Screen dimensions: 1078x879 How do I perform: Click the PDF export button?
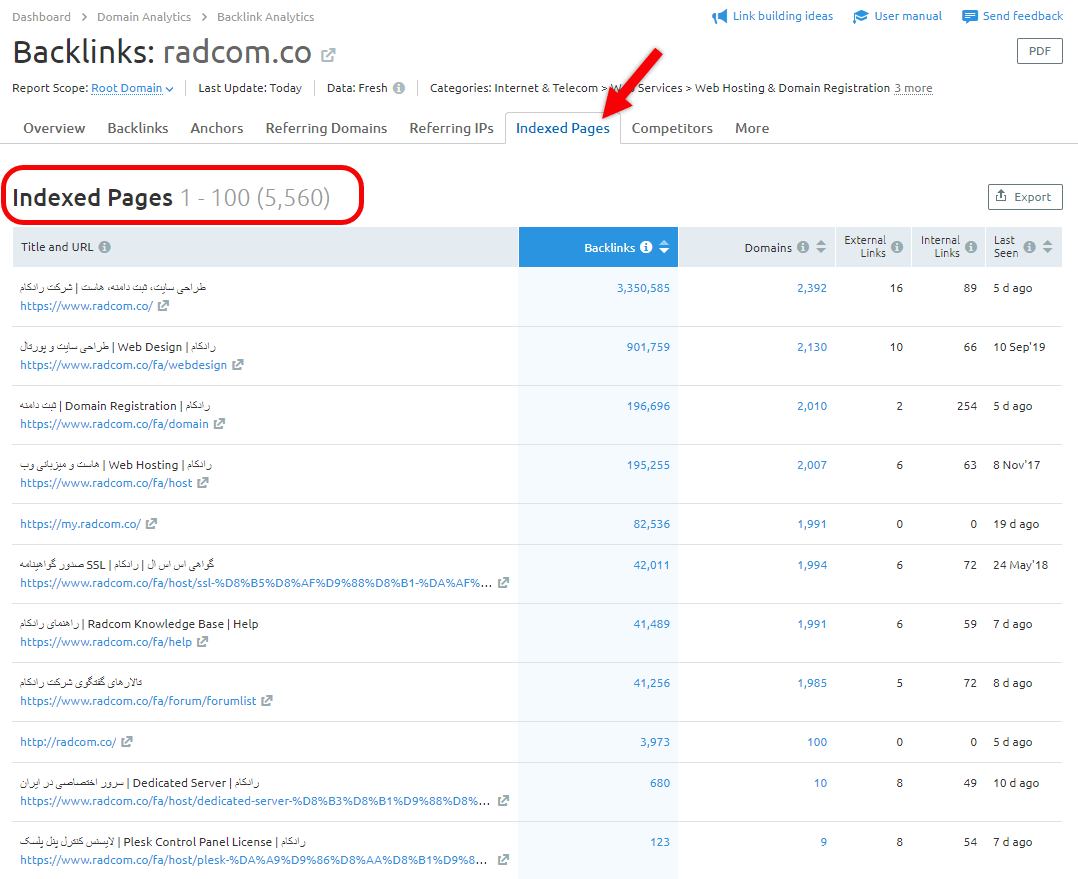click(1039, 50)
